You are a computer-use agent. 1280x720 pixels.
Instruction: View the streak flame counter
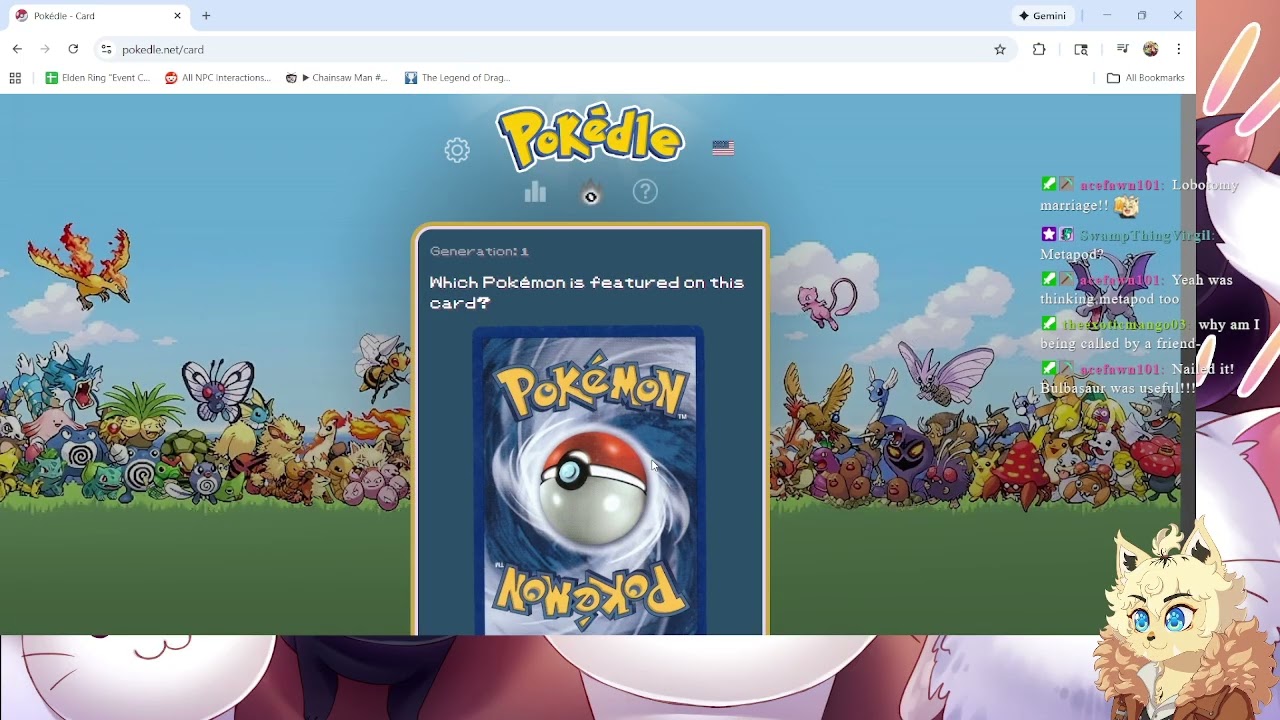tap(591, 192)
